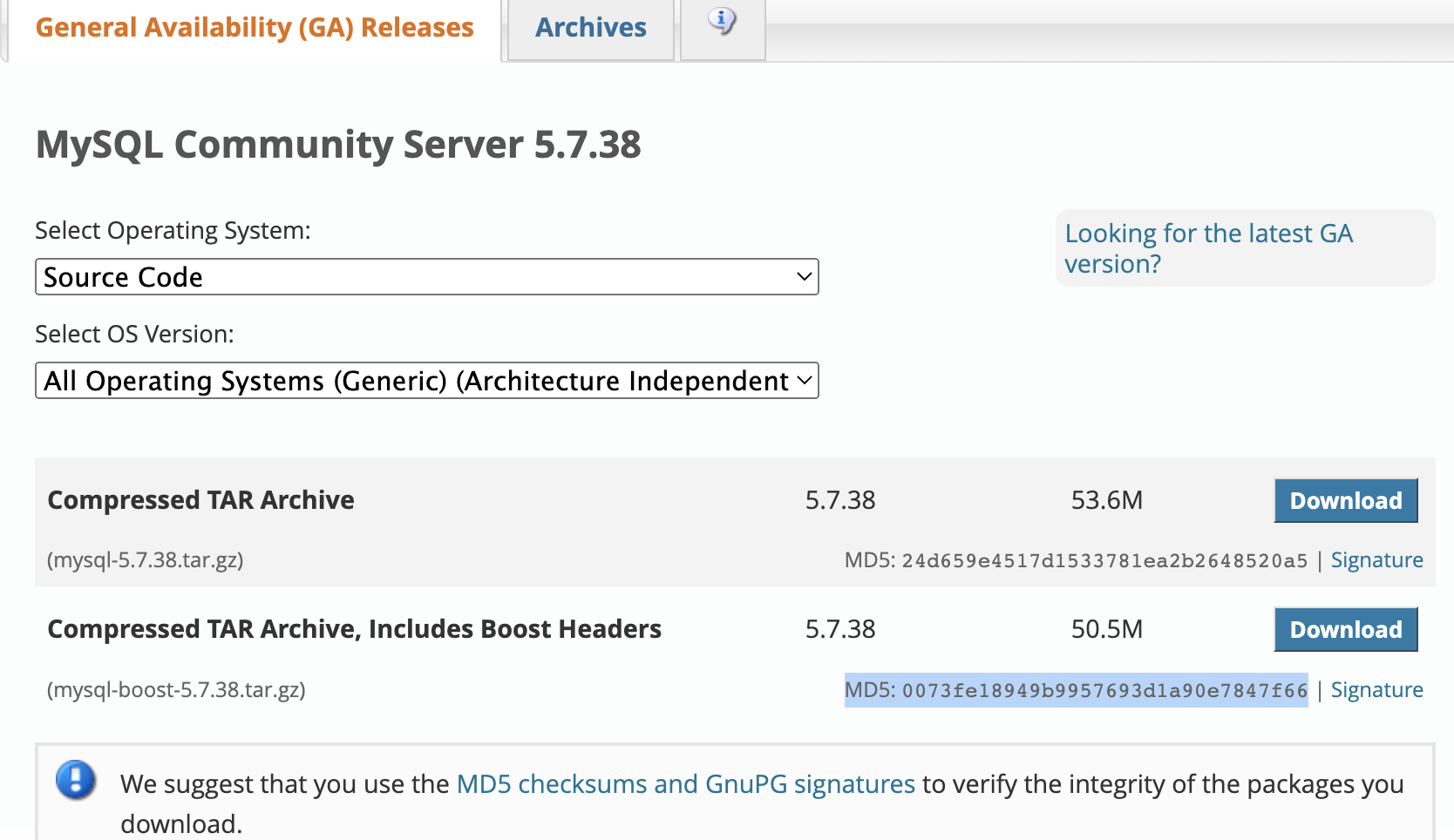Image resolution: width=1454 pixels, height=840 pixels.
Task: Open the Select Operating System dropdown
Action: click(426, 276)
